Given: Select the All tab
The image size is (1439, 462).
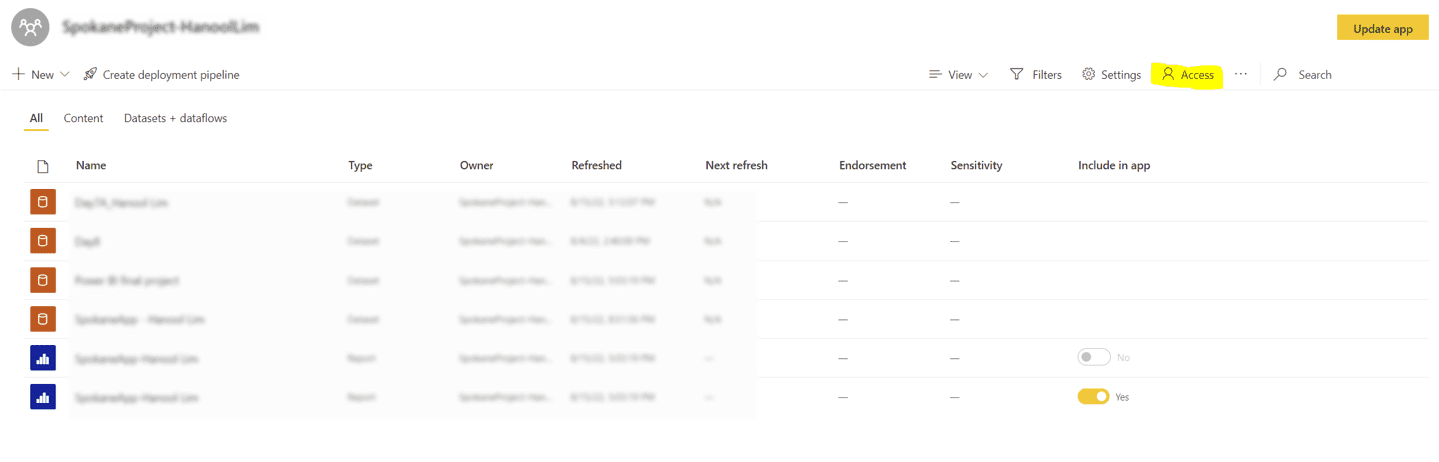Looking at the screenshot, I should (36, 118).
